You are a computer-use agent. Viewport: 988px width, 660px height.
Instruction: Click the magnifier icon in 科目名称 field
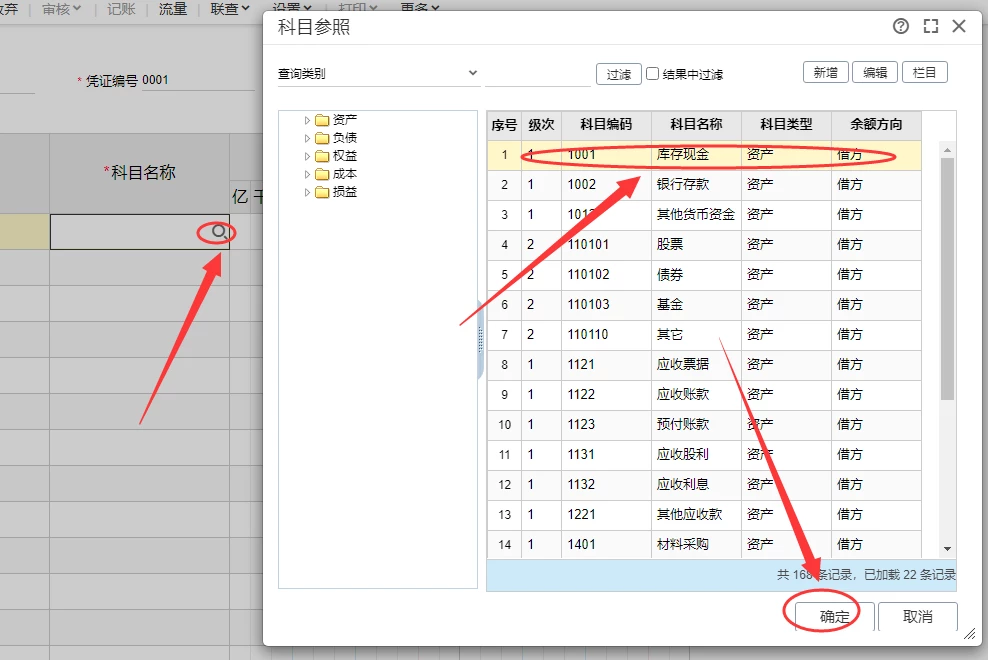click(x=217, y=232)
